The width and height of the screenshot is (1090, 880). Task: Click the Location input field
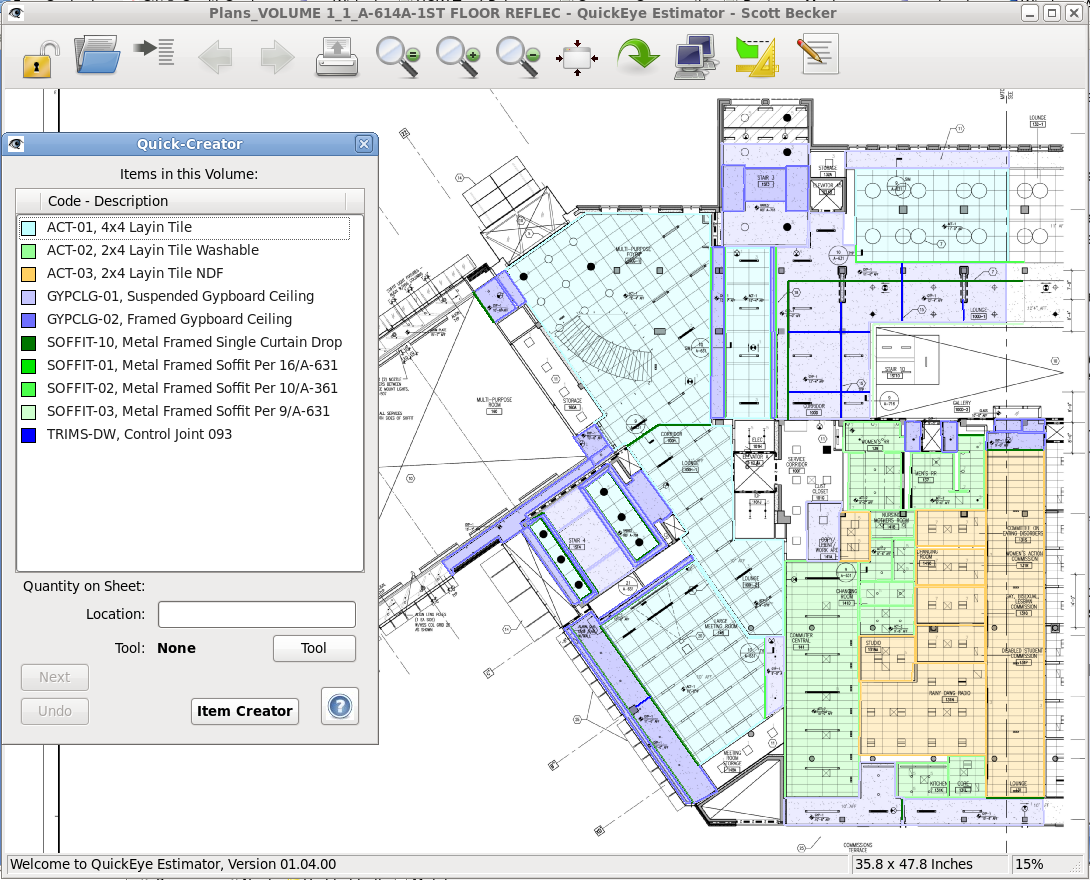click(257, 614)
